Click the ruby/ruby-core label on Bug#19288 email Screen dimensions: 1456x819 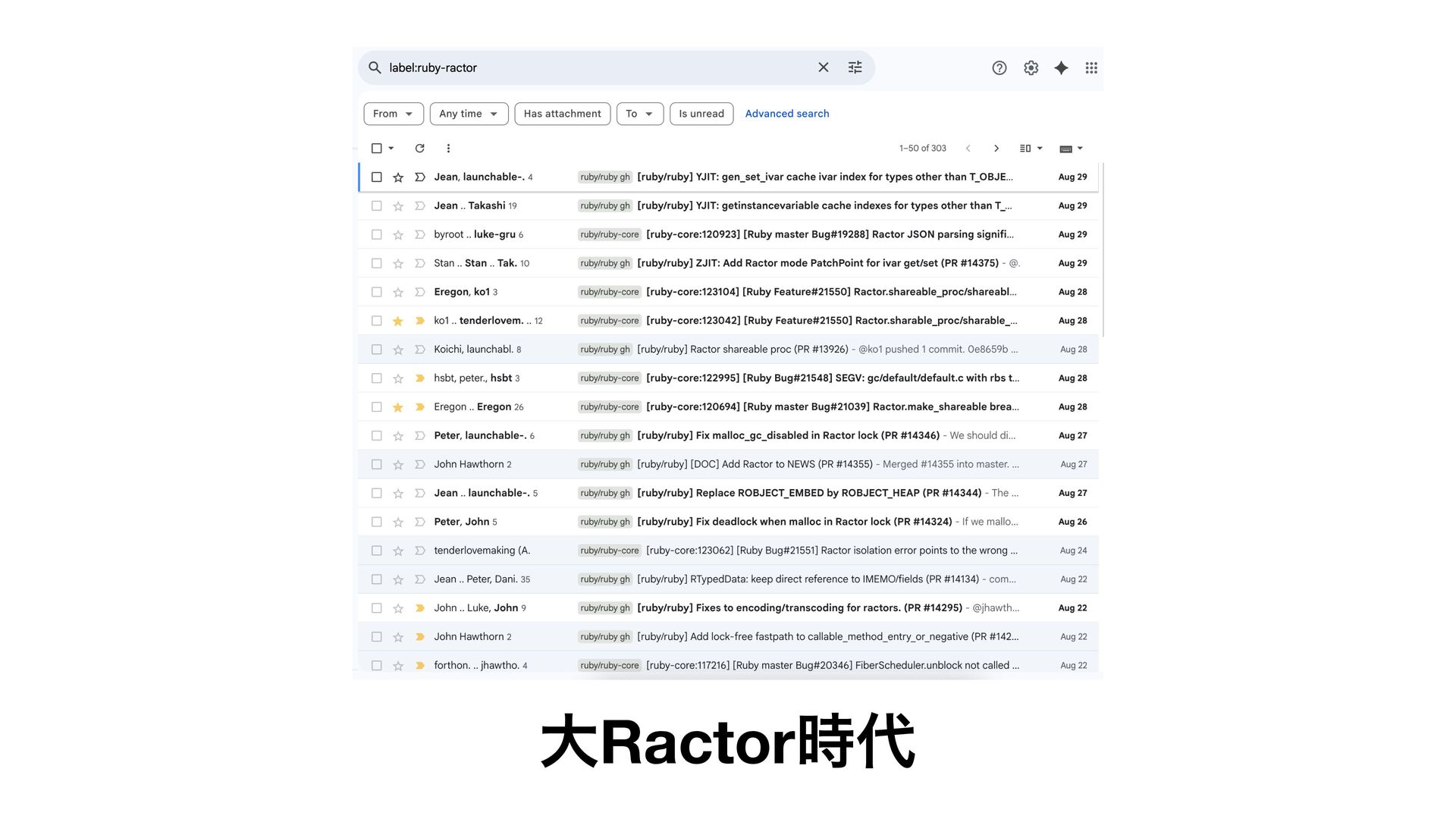coord(610,234)
